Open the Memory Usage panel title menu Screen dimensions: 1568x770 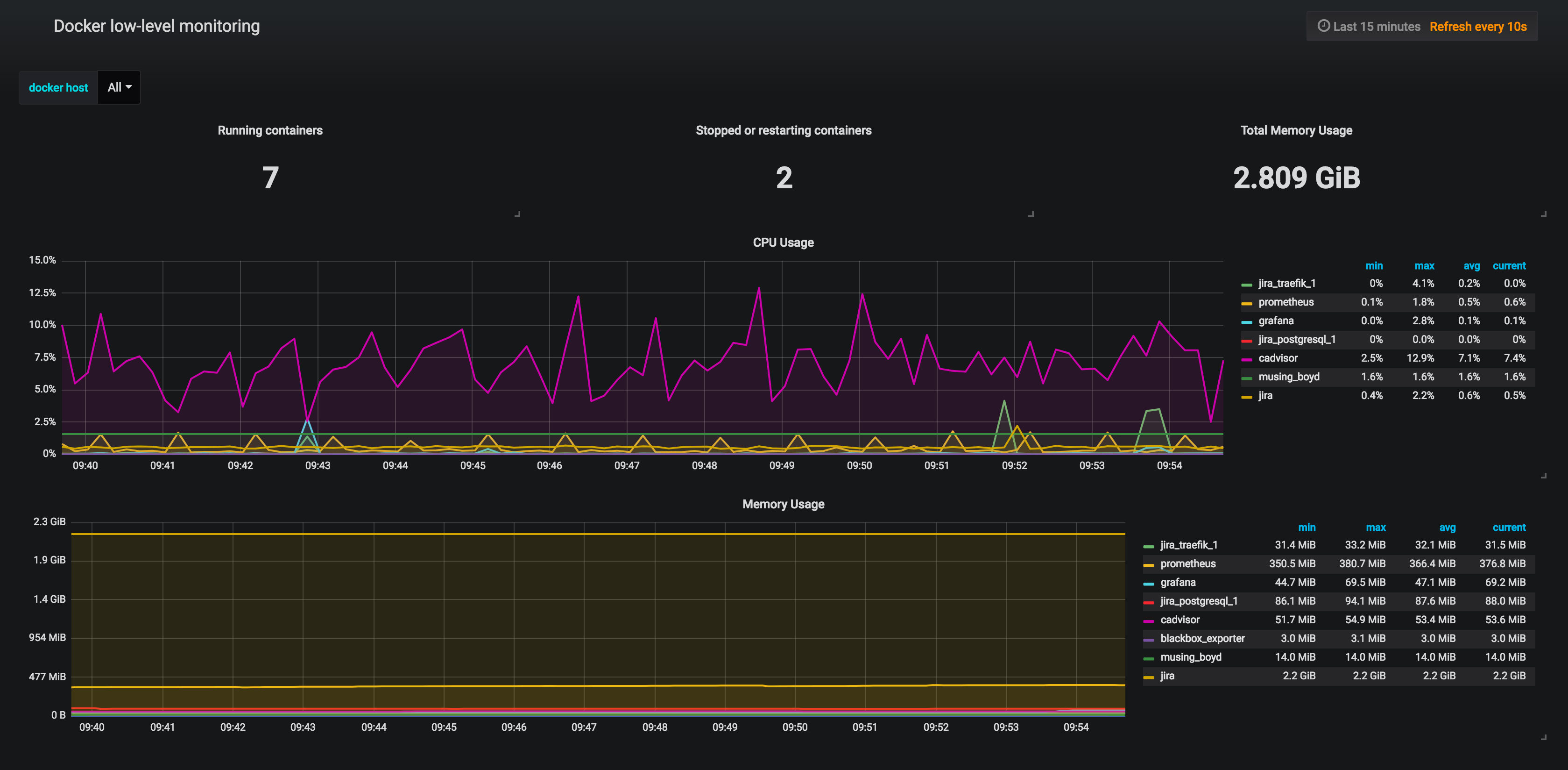[783, 505]
